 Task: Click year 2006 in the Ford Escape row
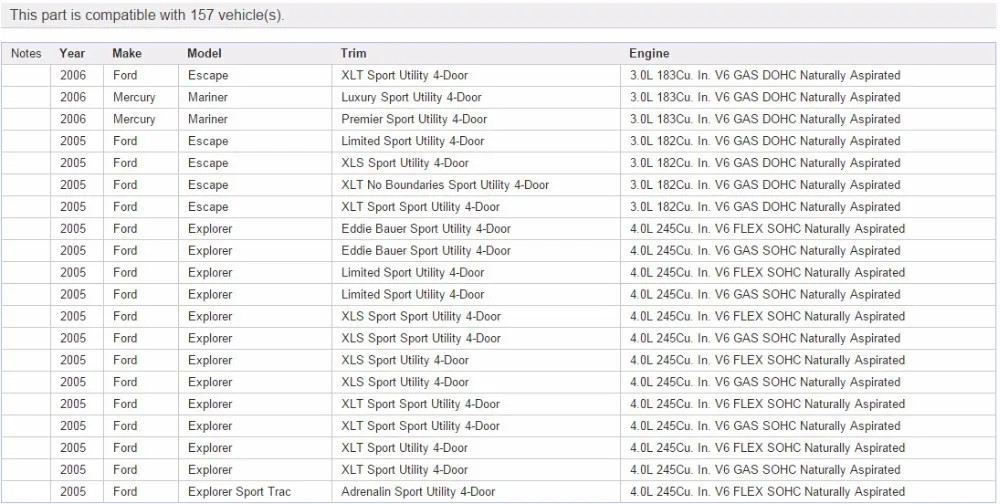click(73, 75)
